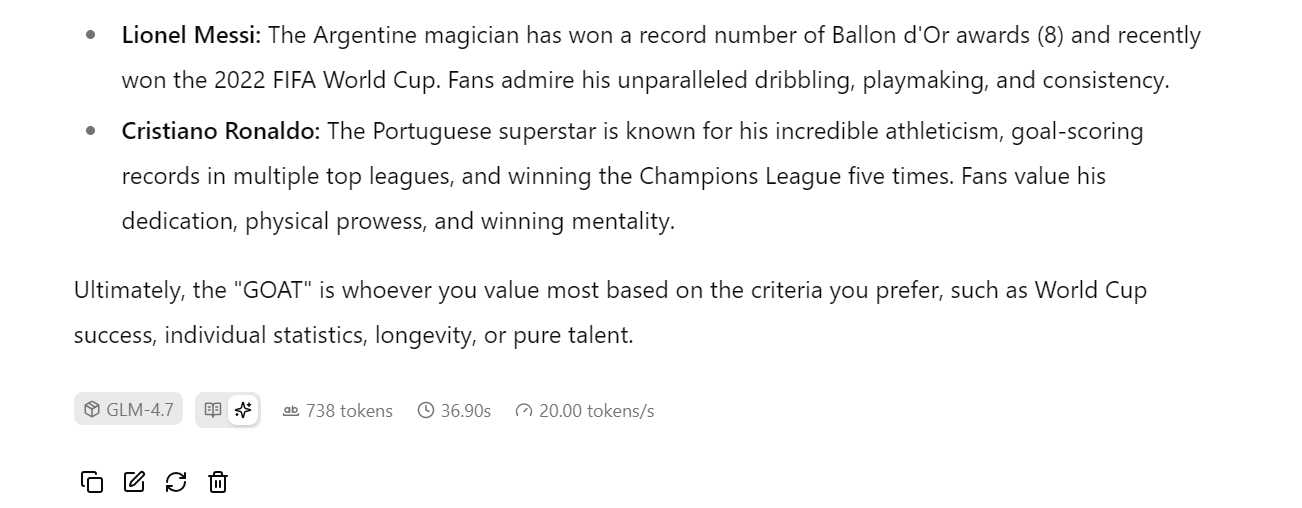Viewport: 1302px width, 508px height.
Task: Click the clock icon next to 36.90s
Action: coord(426,410)
